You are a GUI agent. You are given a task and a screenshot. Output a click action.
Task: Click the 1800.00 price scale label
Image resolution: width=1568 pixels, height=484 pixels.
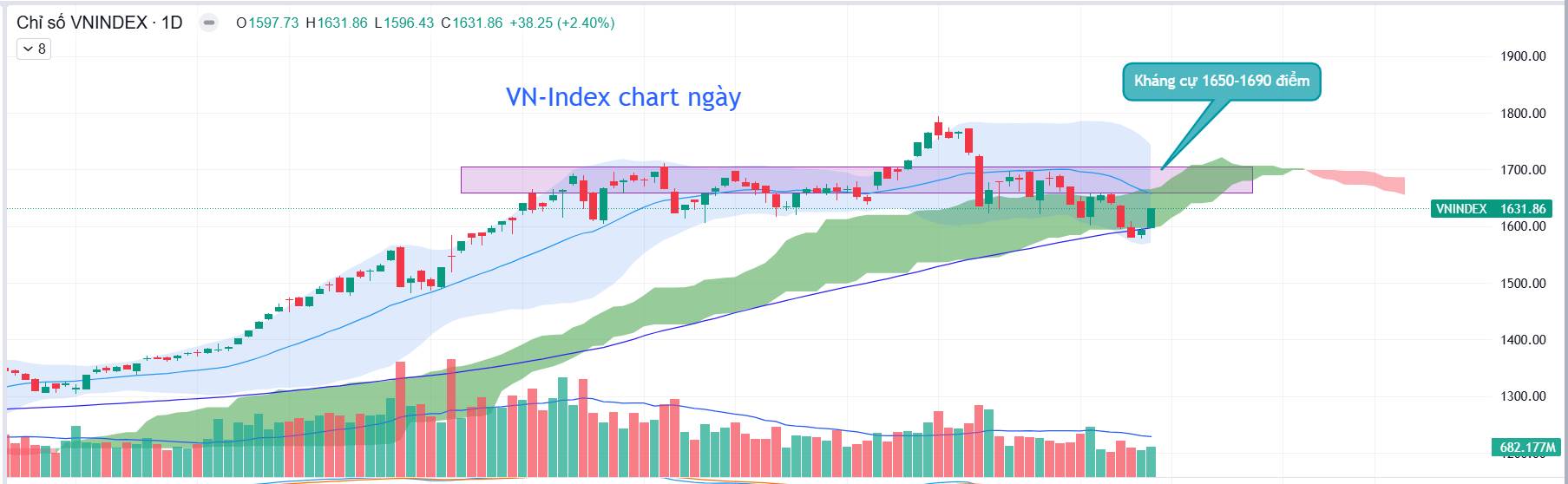[1523, 114]
